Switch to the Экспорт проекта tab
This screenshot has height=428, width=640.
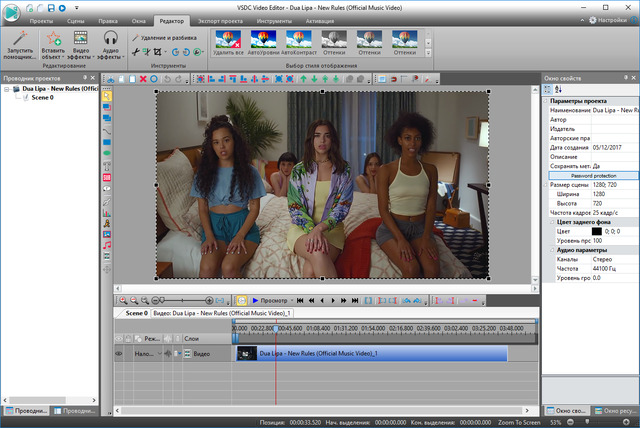point(222,20)
